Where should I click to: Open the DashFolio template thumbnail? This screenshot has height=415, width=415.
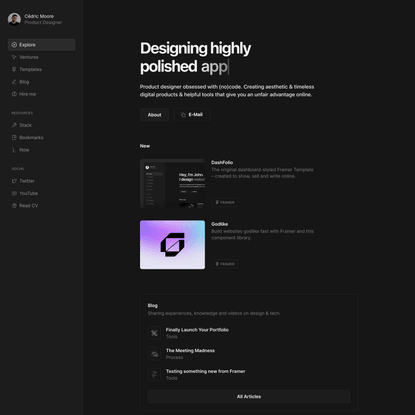pyautogui.click(x=172, y=183)
